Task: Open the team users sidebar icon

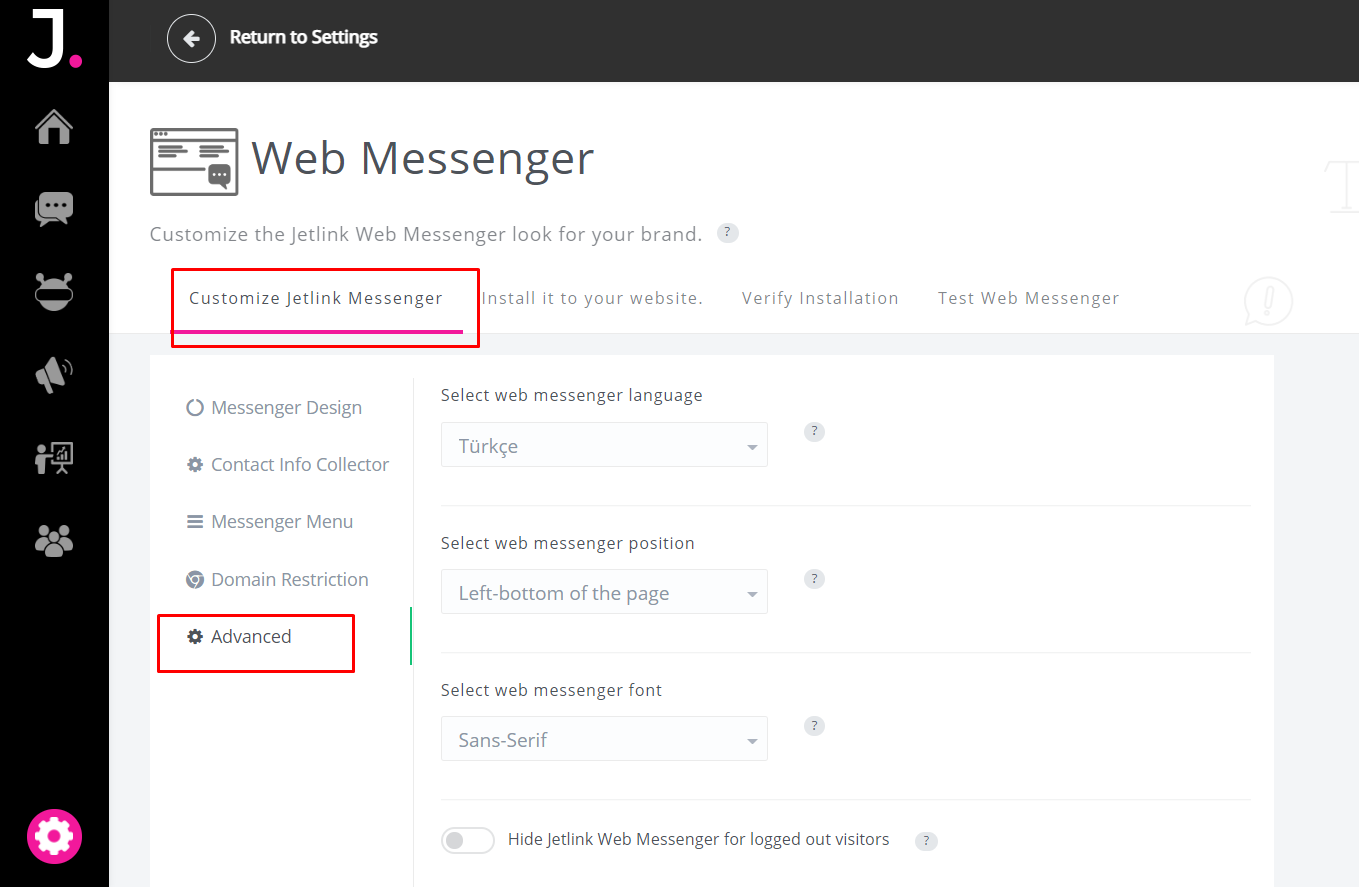Action: (54, 540)
